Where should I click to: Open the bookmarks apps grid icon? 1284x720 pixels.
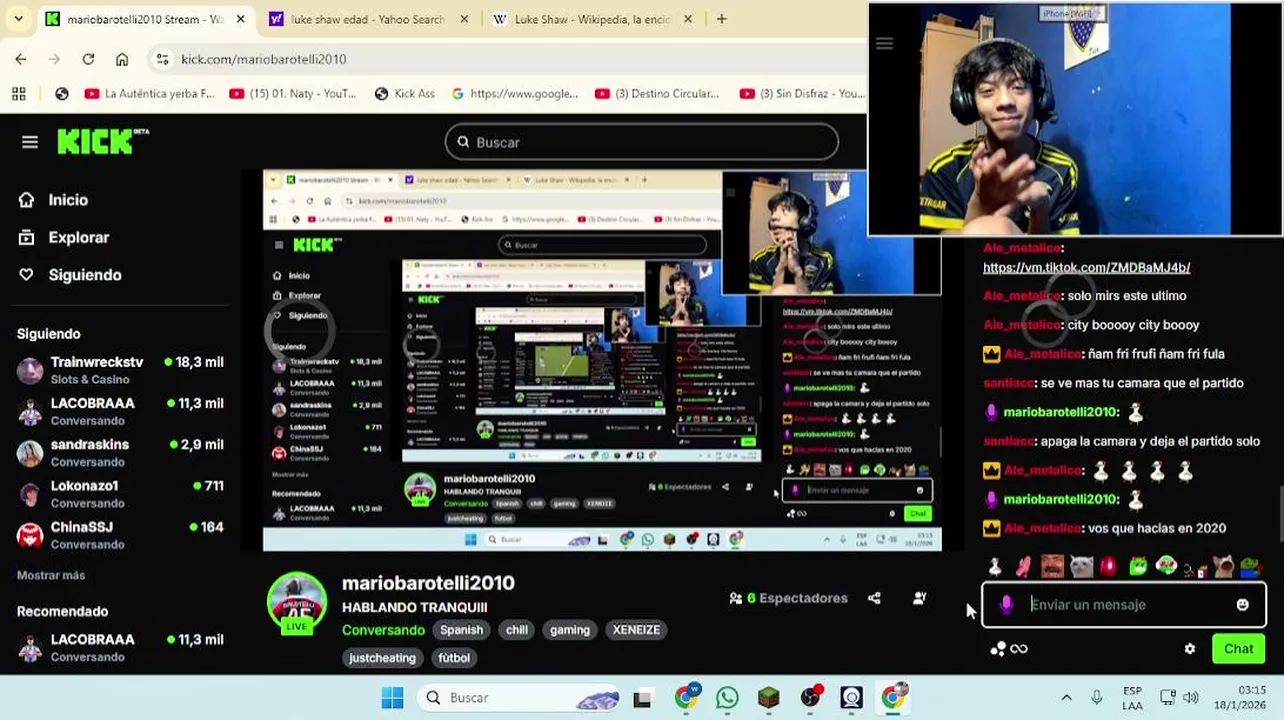[x=18, y=93]
